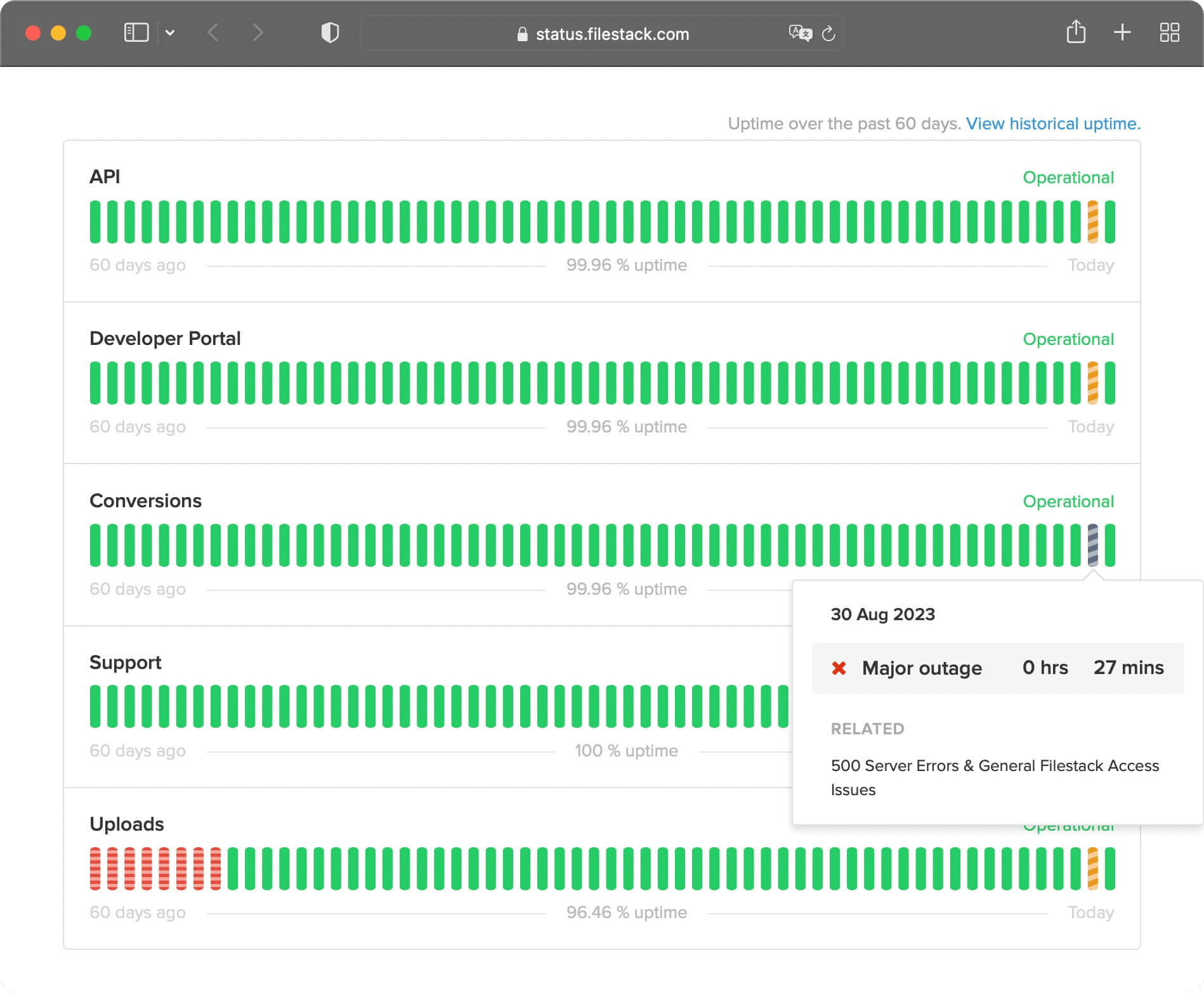1204x993 pixels.
Task: Open the privacy report shield icon
Action: [x=330, y=32]
